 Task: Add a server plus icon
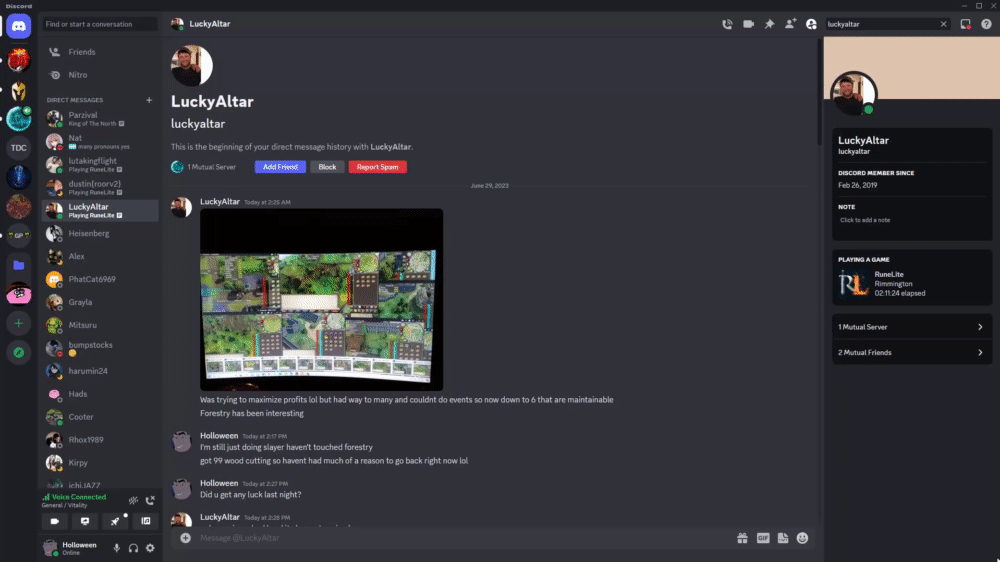coord(18,323)
